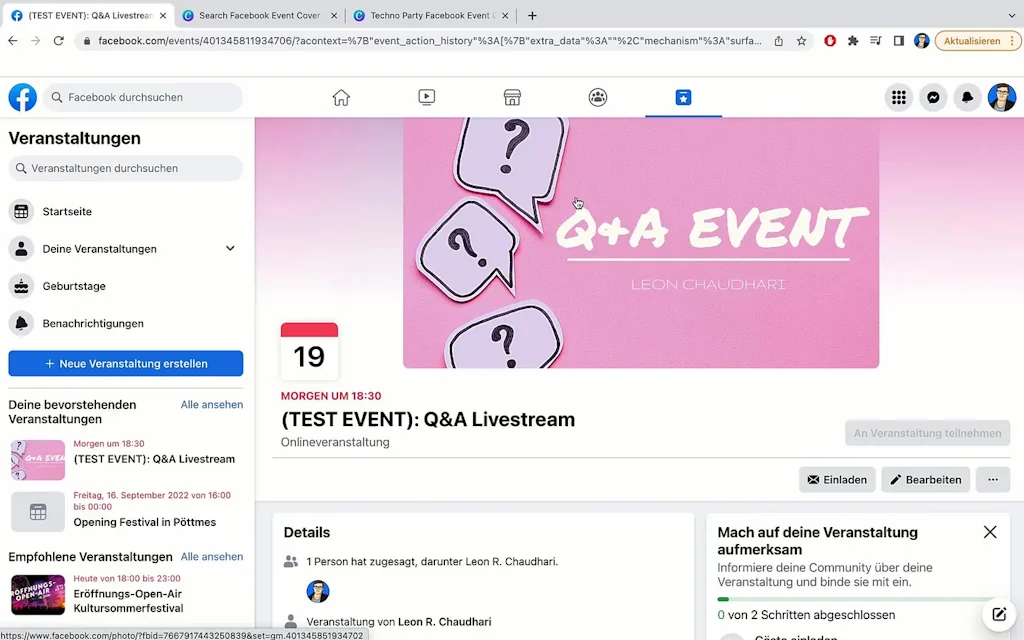Open the notifications bell
The height and width of the screenshot is (640, 1024).
point(969,97)
